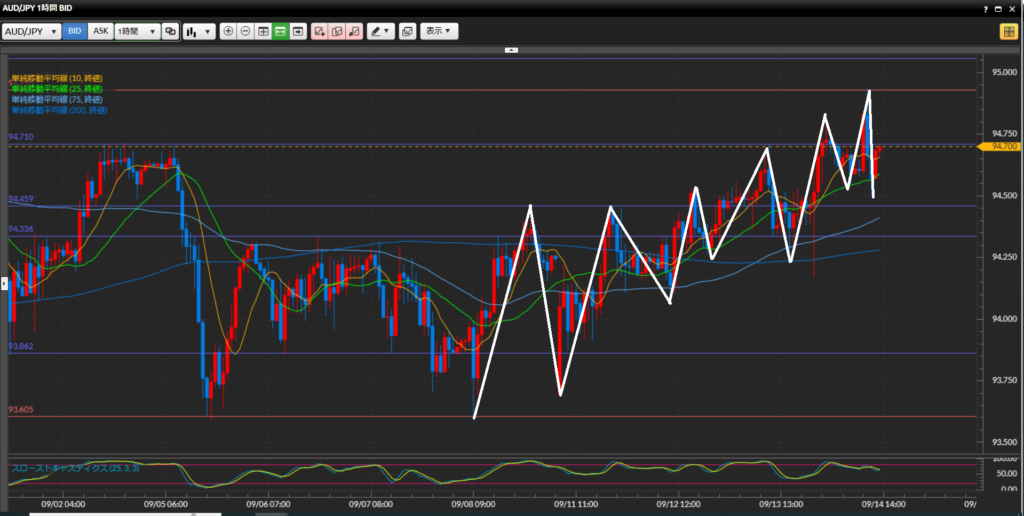Open the drawing pen tool menu
The image size is (1024, 516).
pyautogui.click(x=380, y=31)
